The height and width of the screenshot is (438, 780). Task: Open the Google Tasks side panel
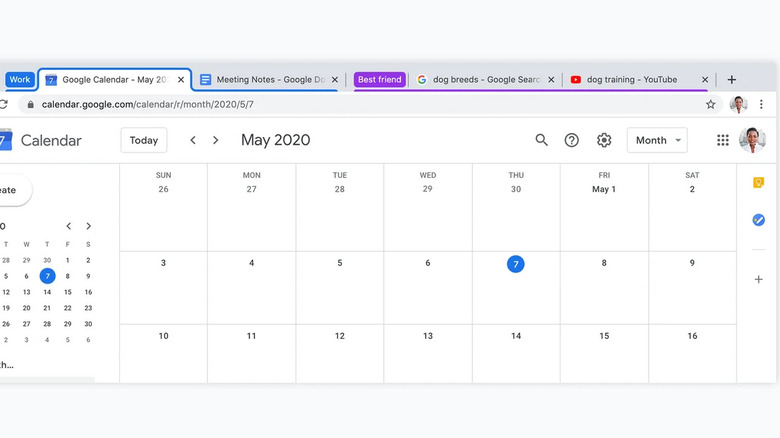(x=758, y=219)
